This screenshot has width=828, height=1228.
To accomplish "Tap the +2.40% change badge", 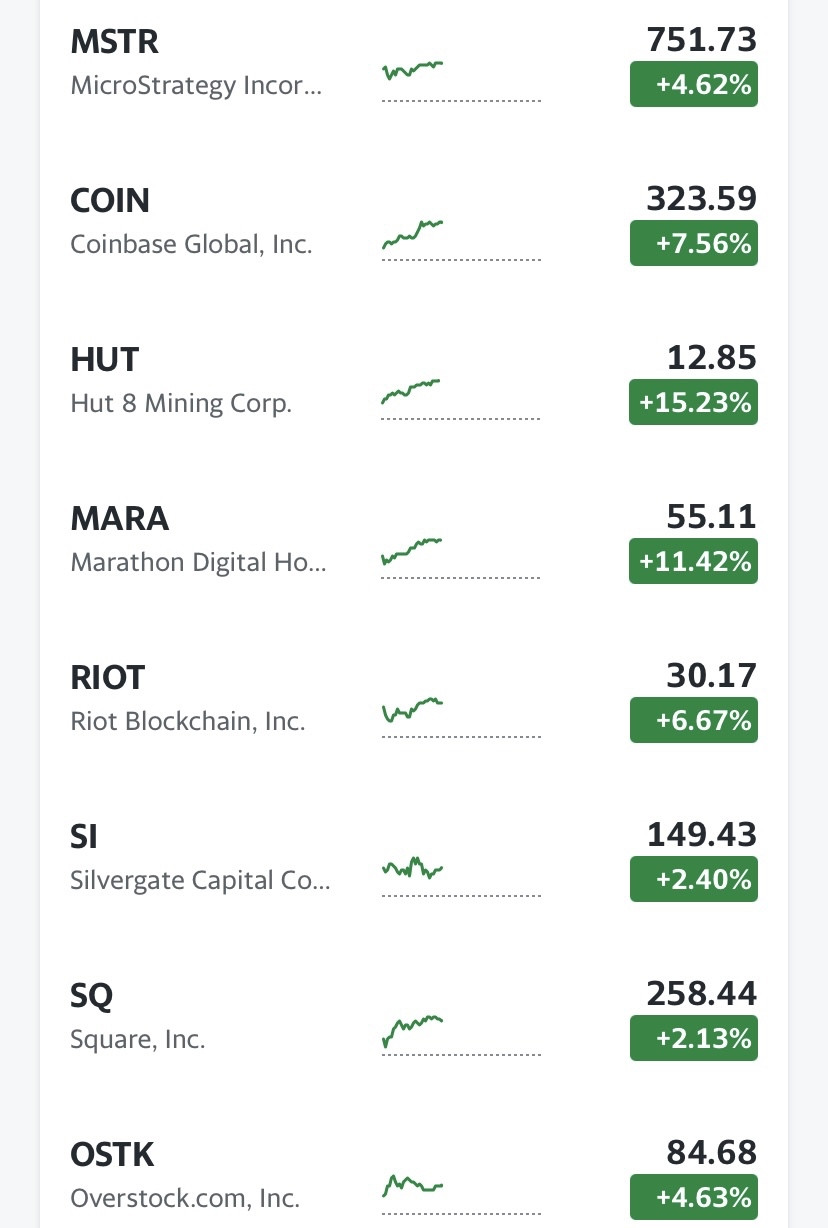I will 694,879.
